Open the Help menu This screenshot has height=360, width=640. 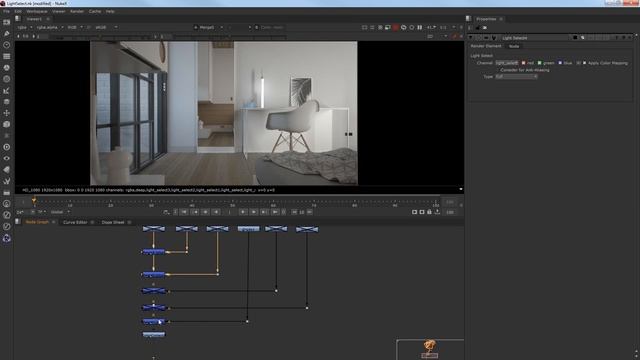[x=110, y=11]
